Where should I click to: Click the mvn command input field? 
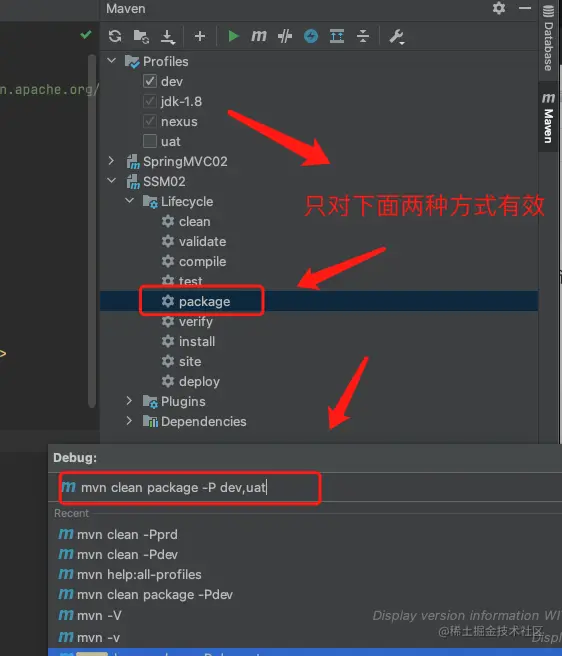[190, 487]
